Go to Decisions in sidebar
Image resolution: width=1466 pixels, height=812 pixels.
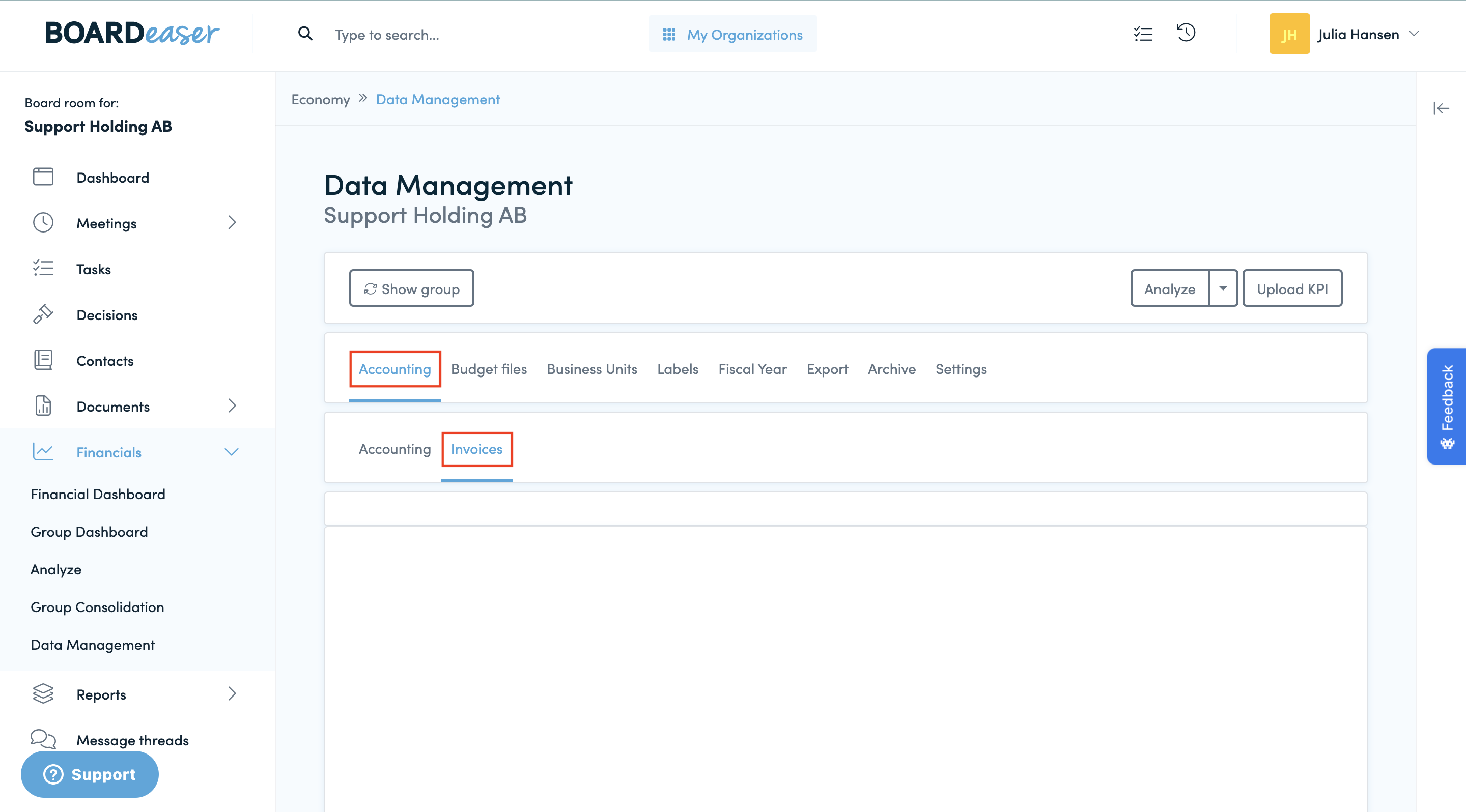(x=107, y=315)
